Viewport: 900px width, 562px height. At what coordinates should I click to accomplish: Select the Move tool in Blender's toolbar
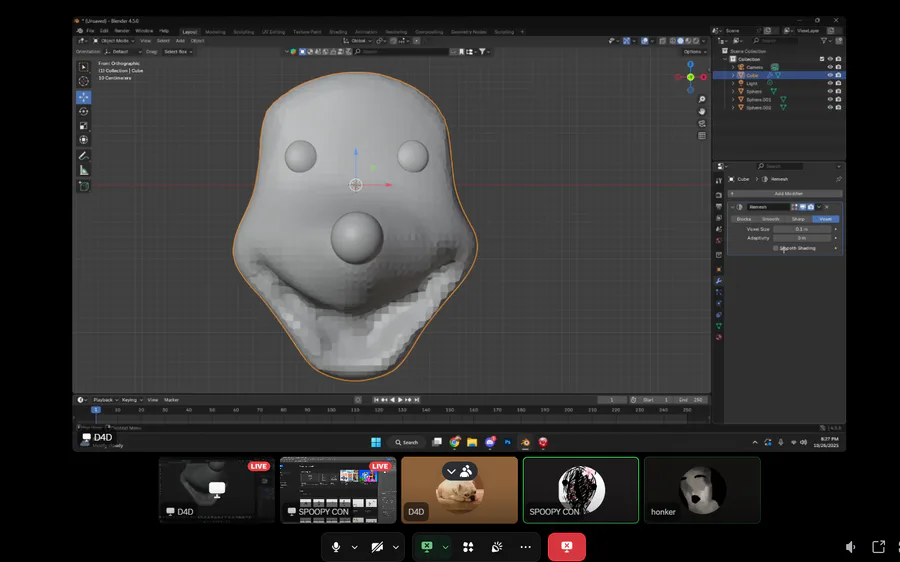pos(84,97)
